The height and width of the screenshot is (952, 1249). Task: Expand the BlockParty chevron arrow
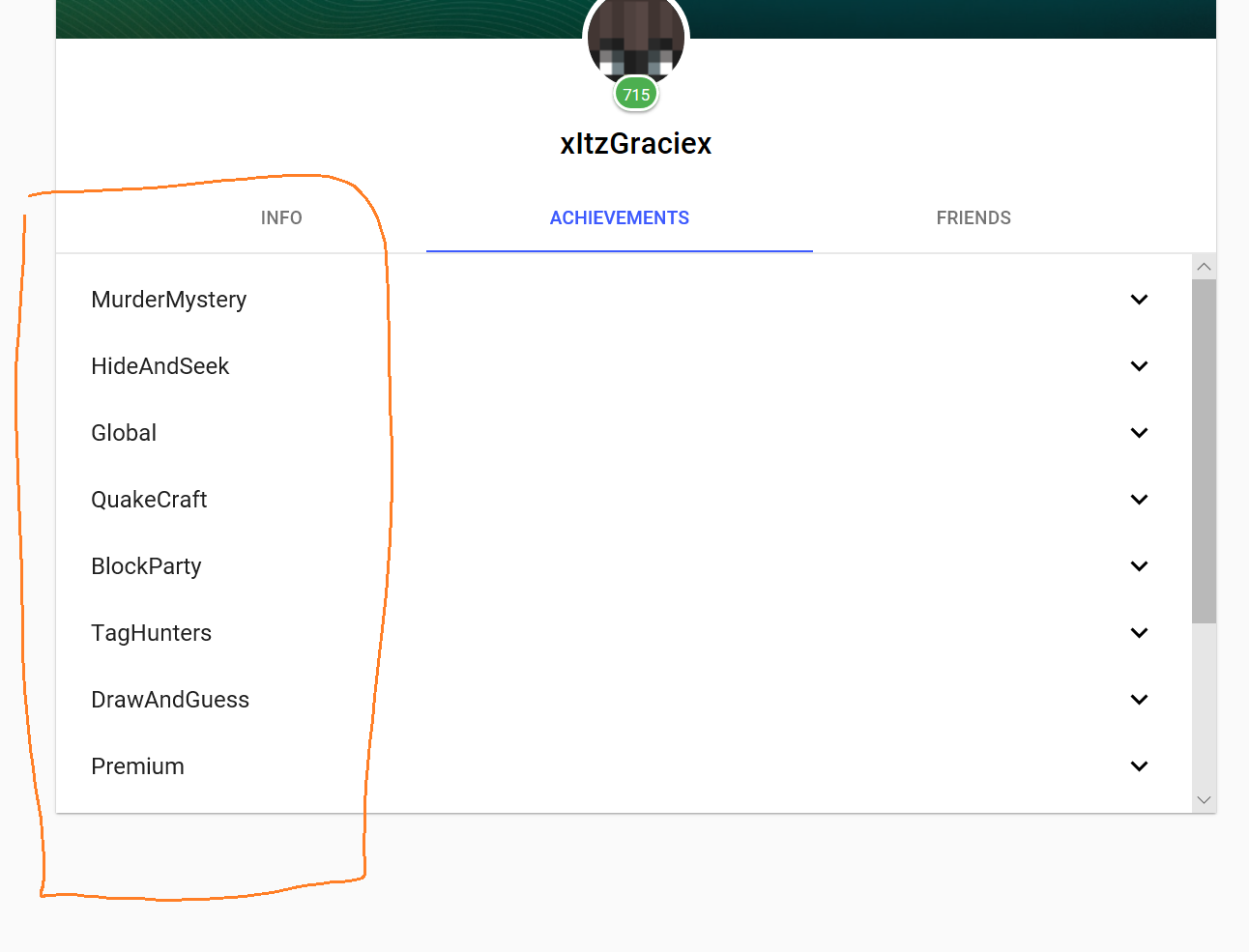pyautogui.click(x=1140, y=566)
